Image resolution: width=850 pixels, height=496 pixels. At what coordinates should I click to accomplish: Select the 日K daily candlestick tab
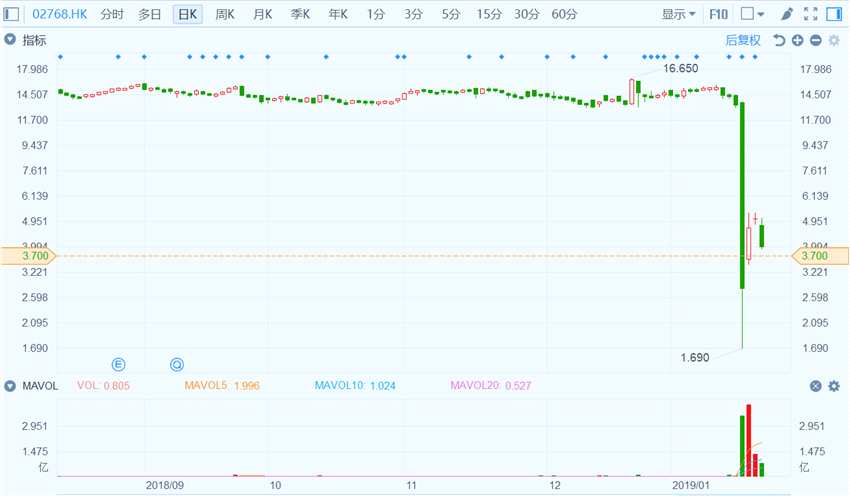tap(188, 14)
